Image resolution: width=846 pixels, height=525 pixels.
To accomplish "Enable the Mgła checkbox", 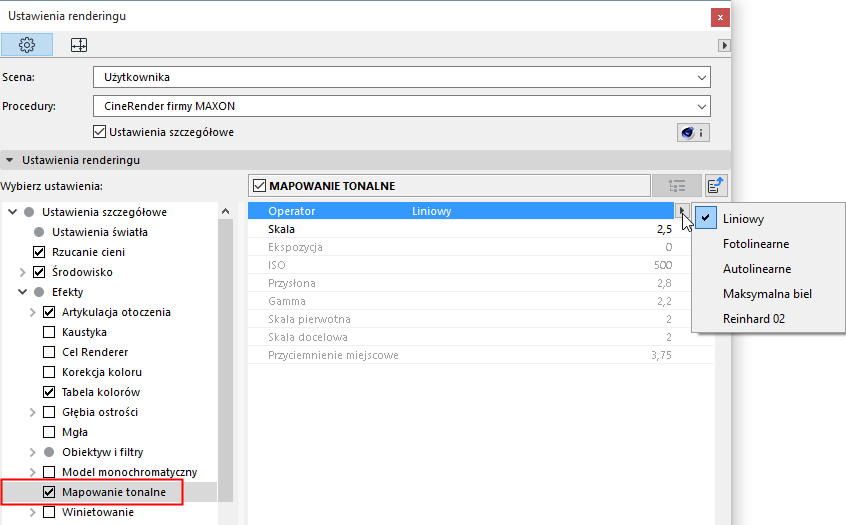I will coord(49,432).
